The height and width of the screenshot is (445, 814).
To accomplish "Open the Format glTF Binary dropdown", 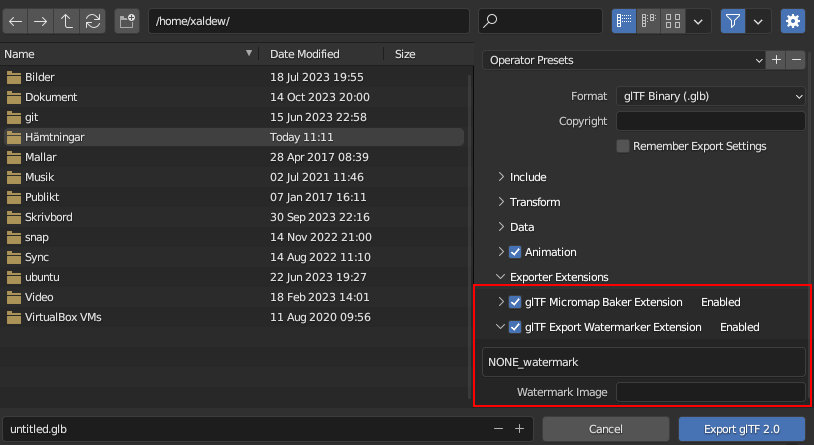I will click(x=711, y=96).
